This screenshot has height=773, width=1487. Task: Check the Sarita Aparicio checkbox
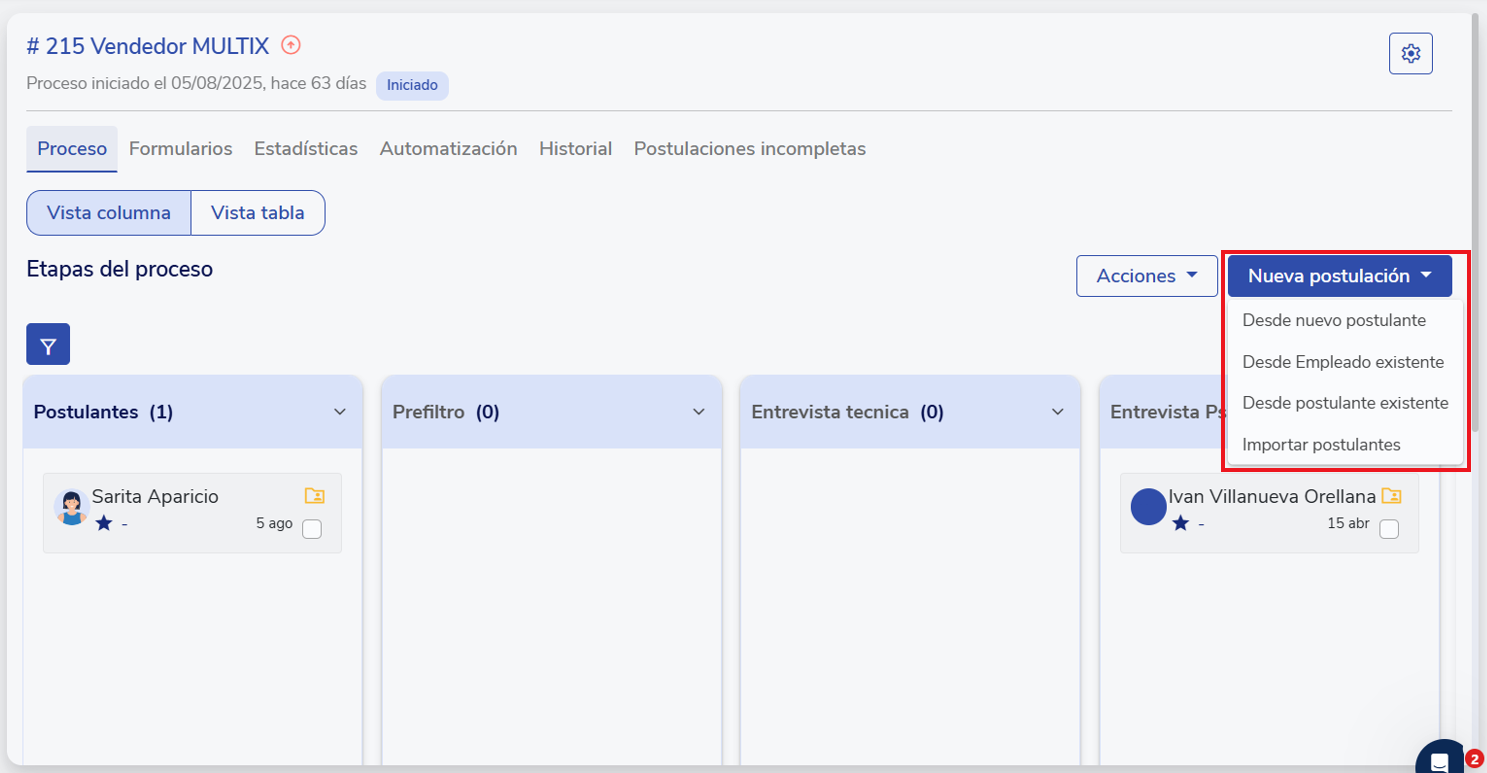point(312,529)
